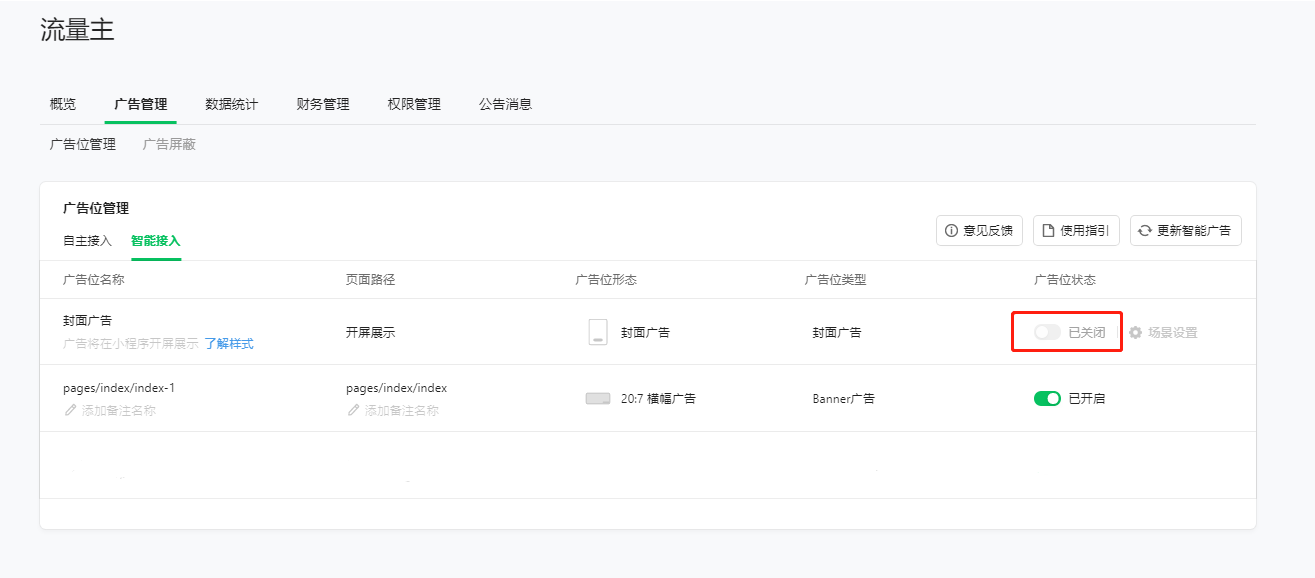
Task: Switch to the 数据统计 tab
Action: coord(231,104)
